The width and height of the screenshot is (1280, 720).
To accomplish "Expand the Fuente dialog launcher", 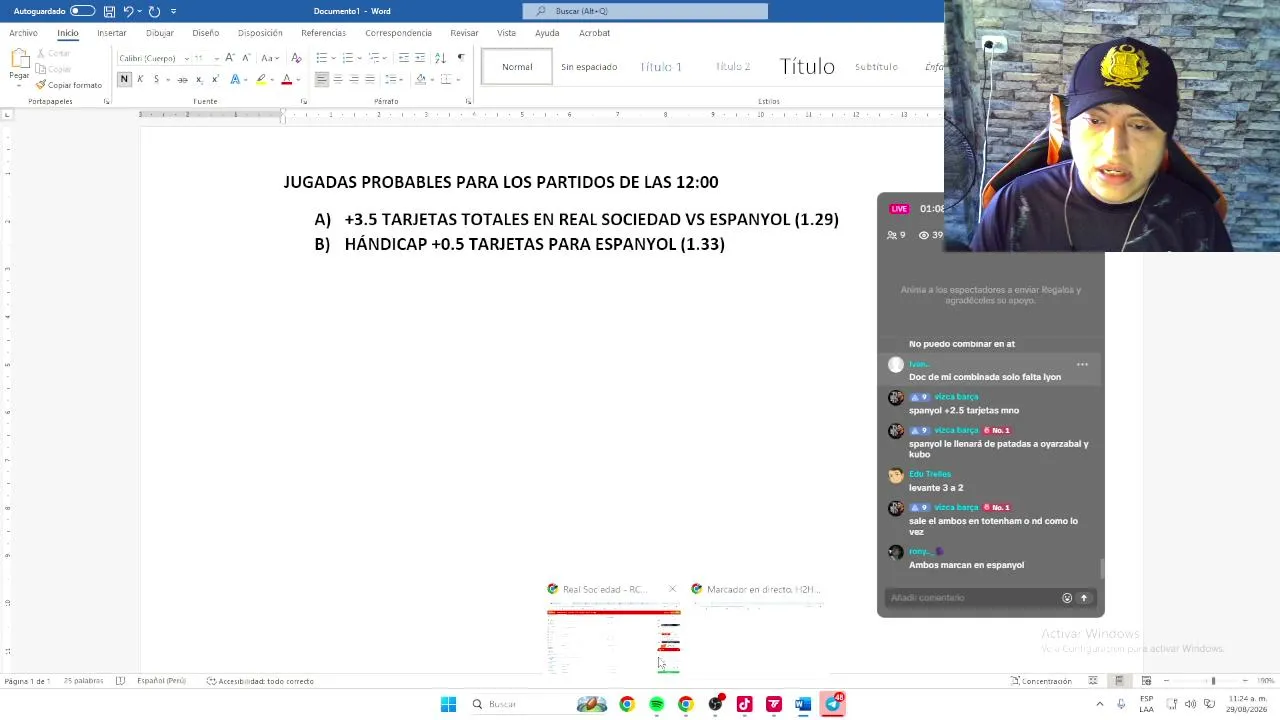I will (x=303, y=101).
